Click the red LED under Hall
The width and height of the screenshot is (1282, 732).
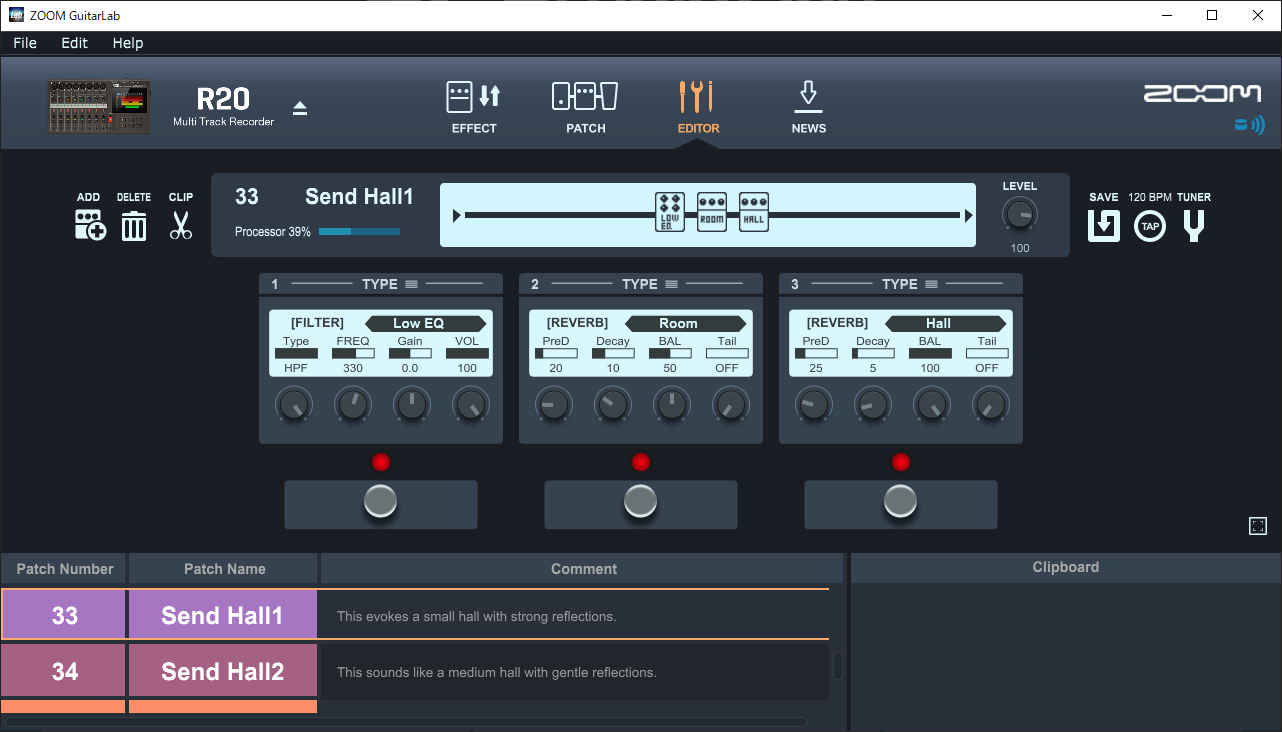[x=901, y=462]
